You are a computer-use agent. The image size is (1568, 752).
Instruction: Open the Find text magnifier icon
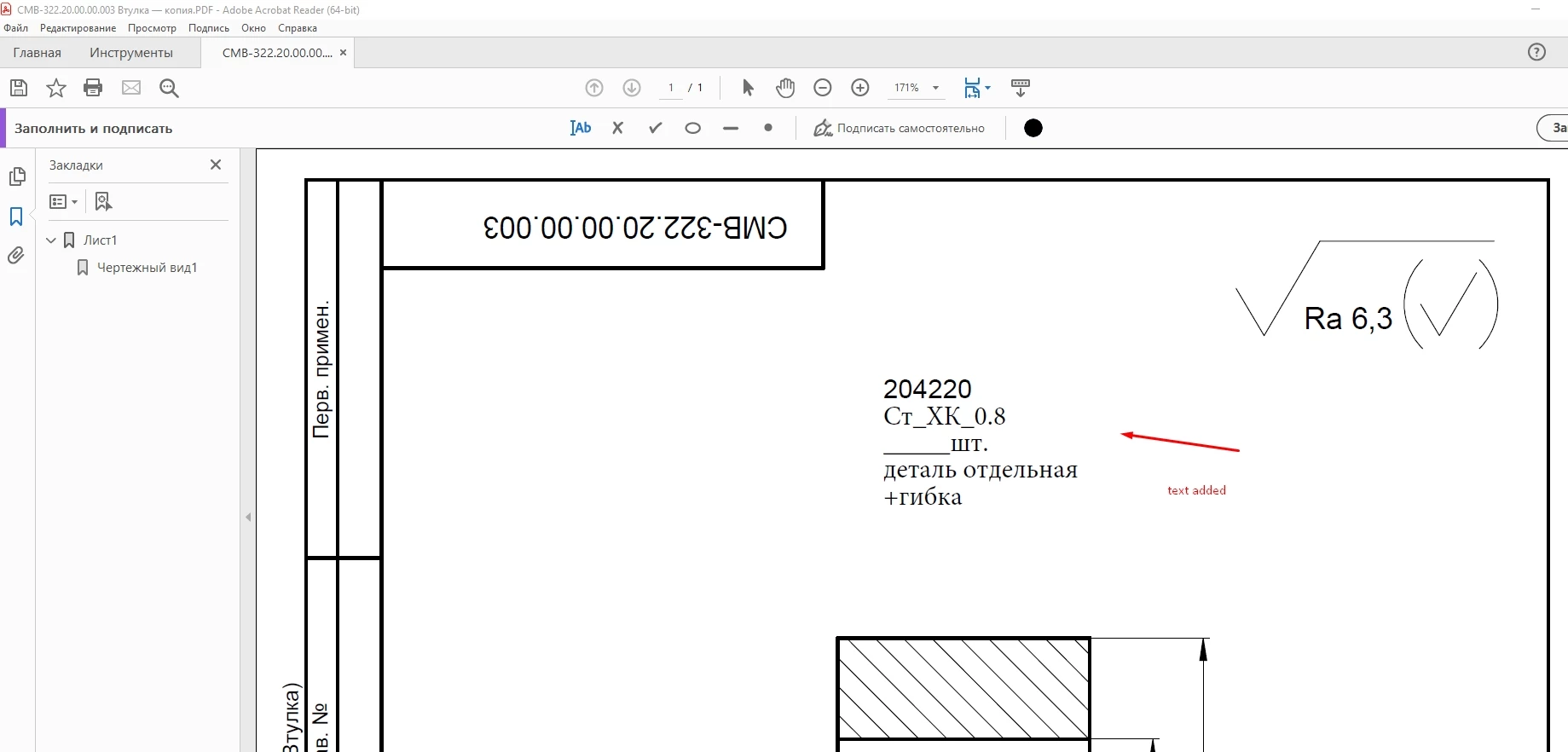[x=169, y=88]
